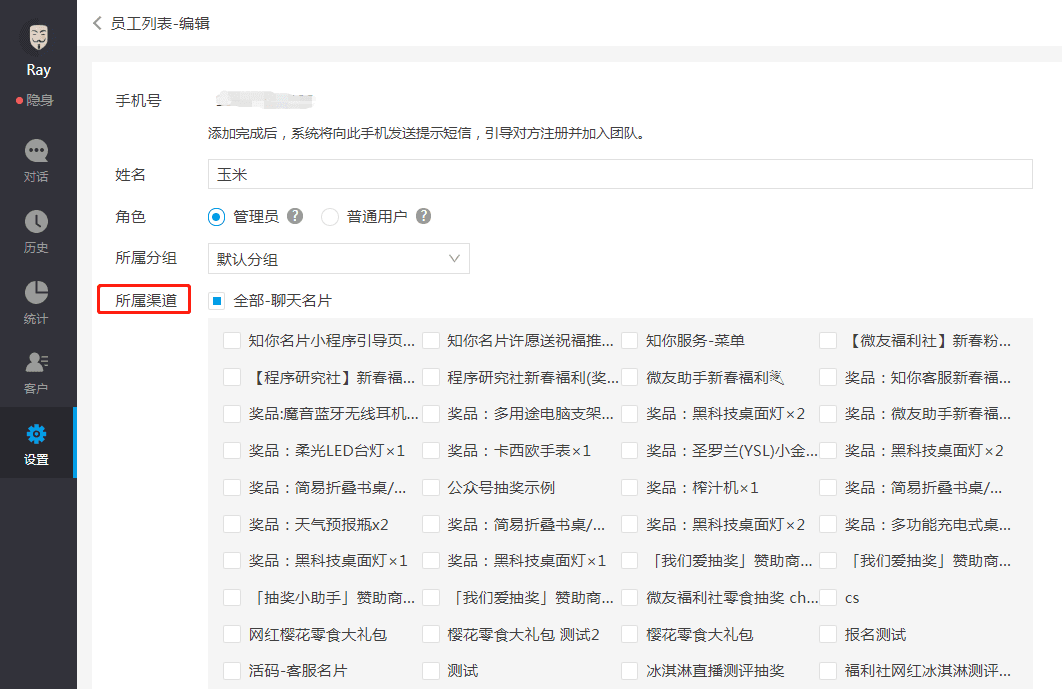Select the 普通用户 radio button
The image size is (1062, 689).
pyautogui.click(x=330, y=217)
